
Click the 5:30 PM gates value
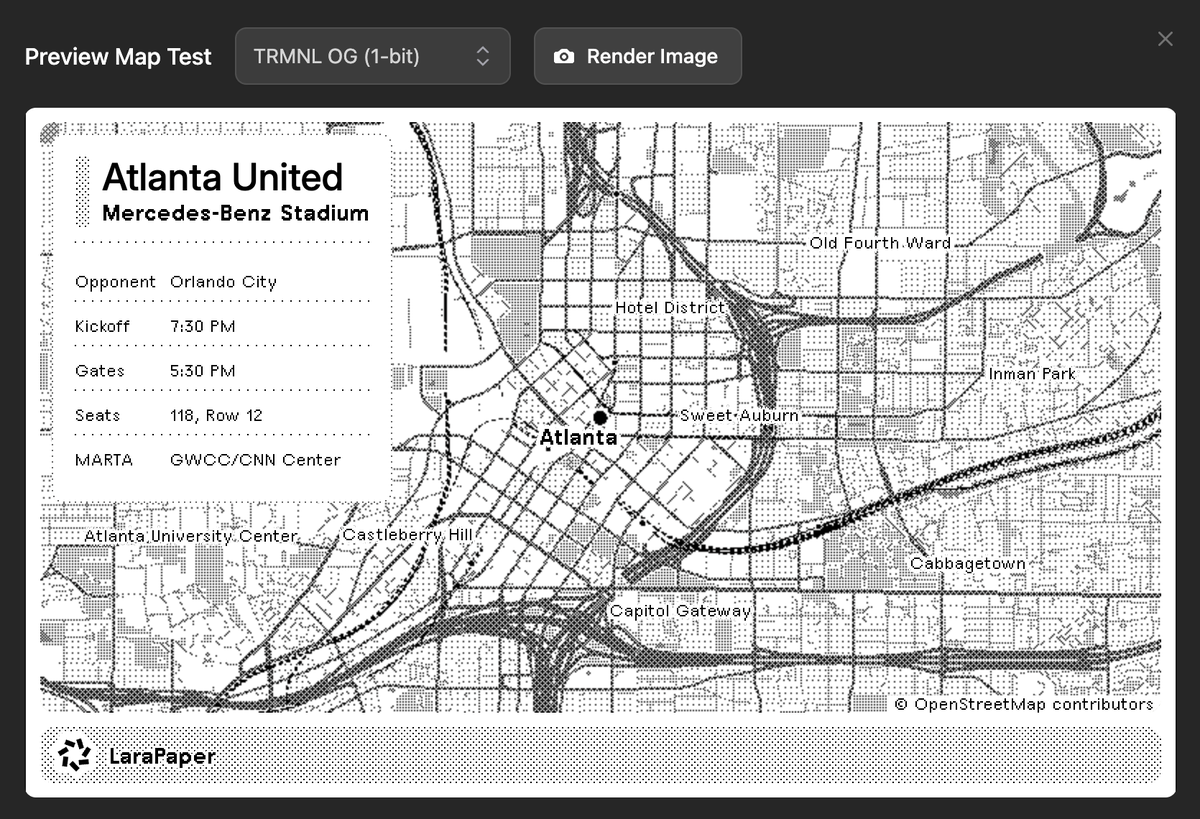pyautogui.click(x=203, y=371)
